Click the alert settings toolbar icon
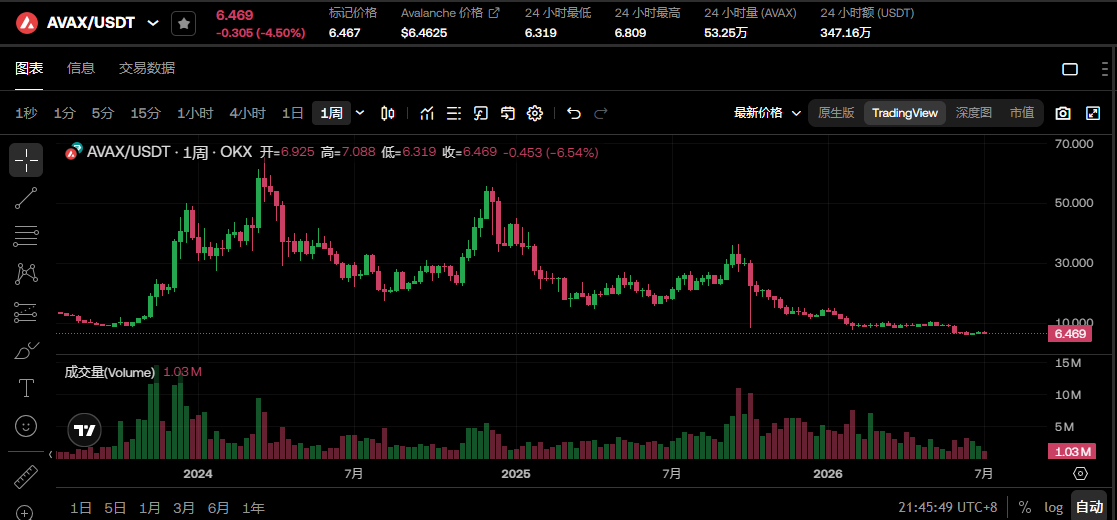The image size is (1117, 520). pos(508,113)
